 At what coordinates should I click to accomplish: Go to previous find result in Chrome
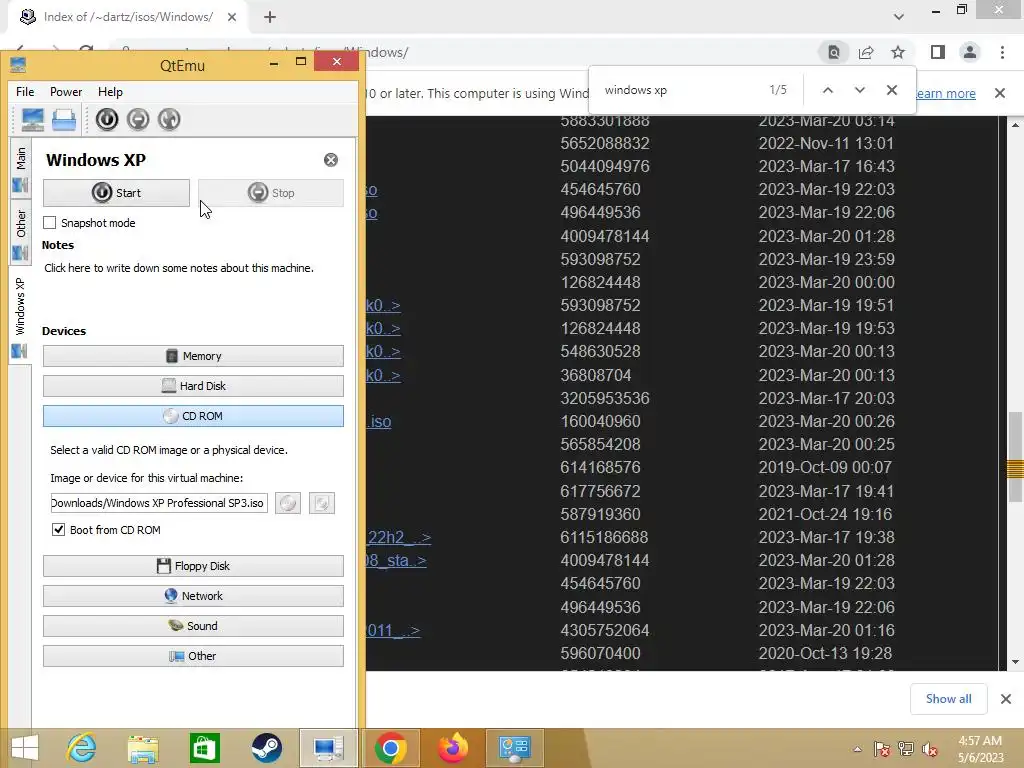point(827,90)
